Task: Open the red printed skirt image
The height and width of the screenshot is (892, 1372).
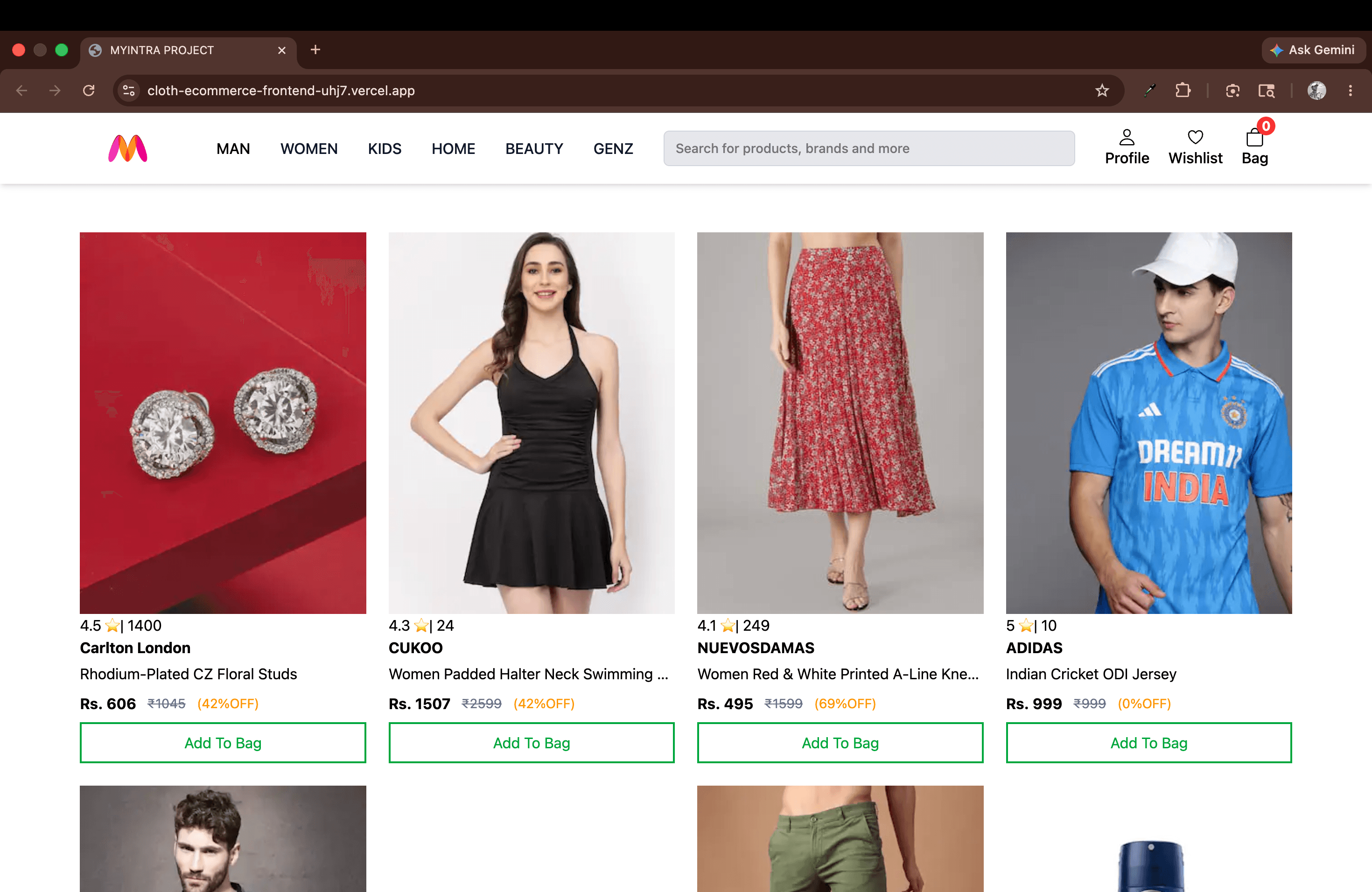Action: [x=840, y=422]
